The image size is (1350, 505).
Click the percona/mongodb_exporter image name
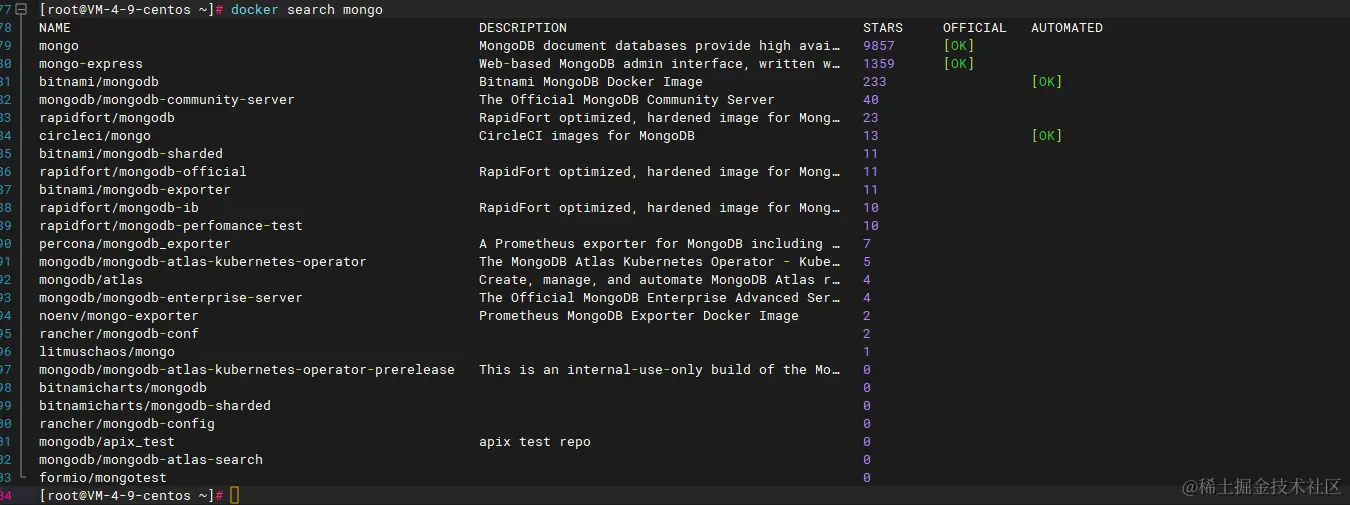[135, 243]
